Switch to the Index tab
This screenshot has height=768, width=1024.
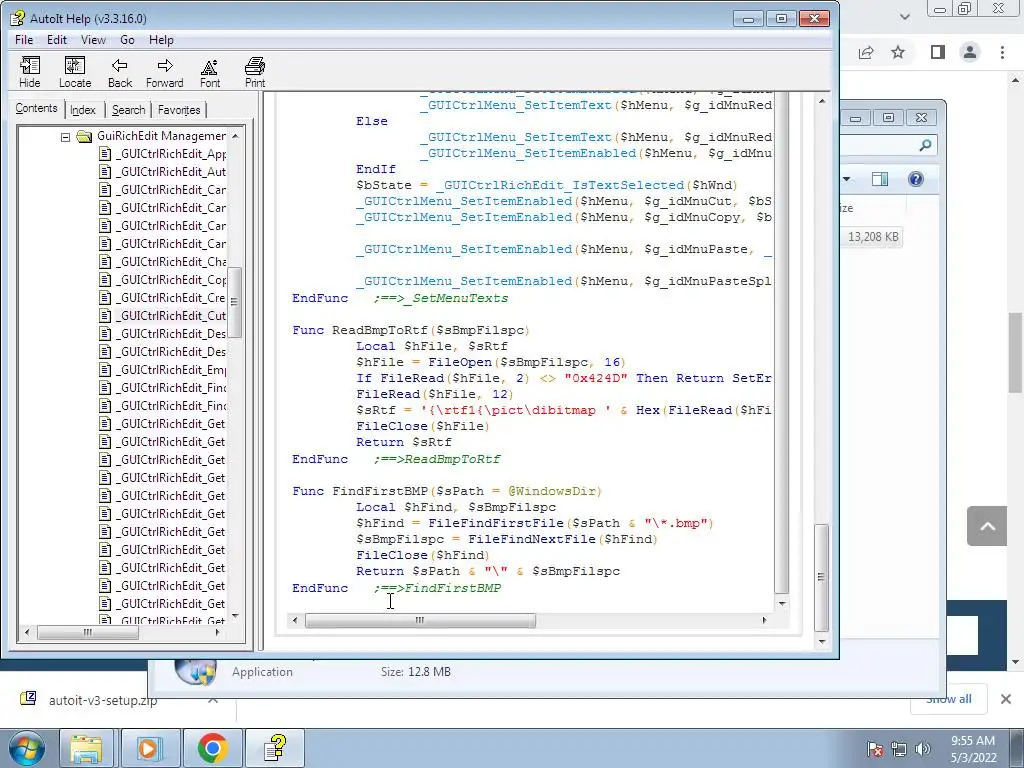pos(83,110)
